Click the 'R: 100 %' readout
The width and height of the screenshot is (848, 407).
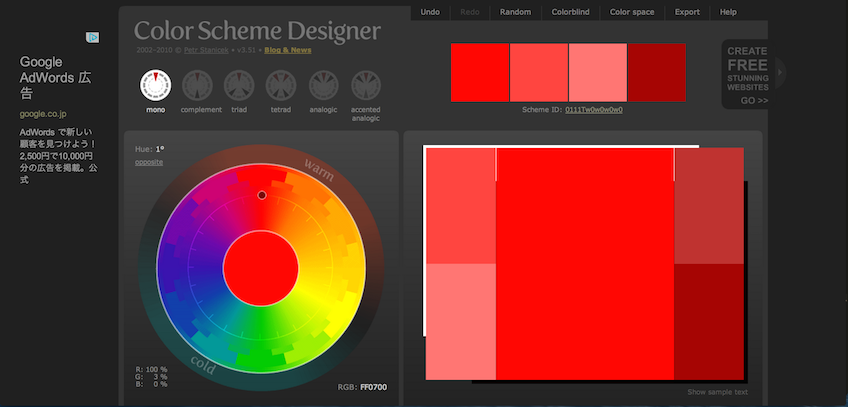[x=151, y=369]
